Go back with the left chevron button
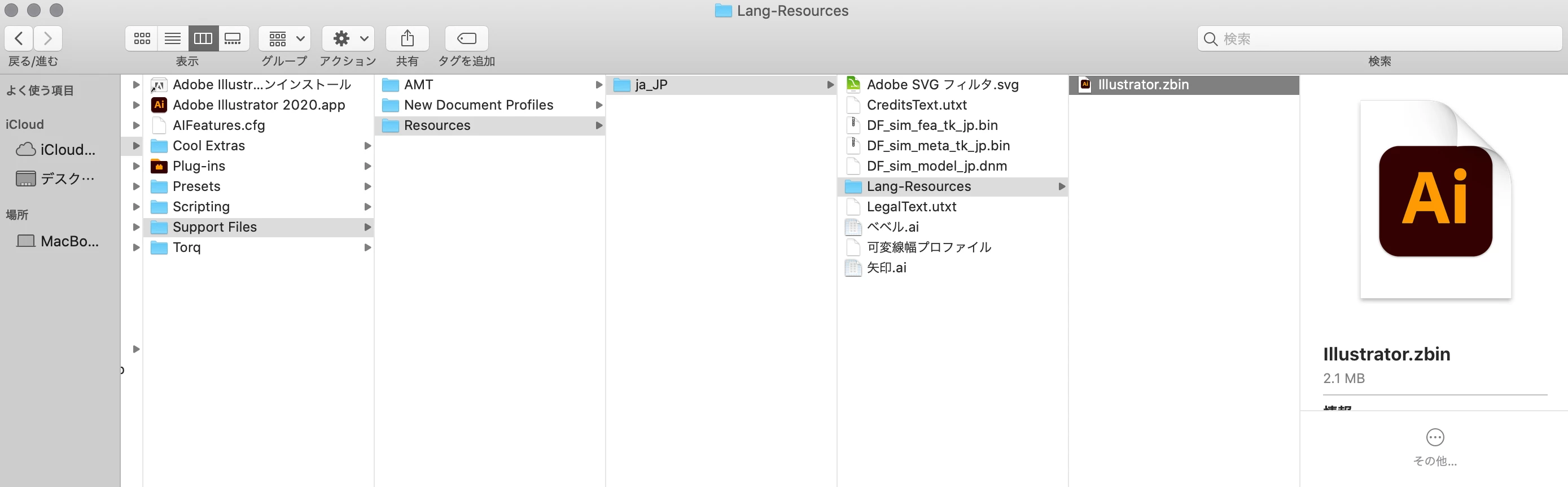Screen dimensions: 1568x487 point(18,38)
